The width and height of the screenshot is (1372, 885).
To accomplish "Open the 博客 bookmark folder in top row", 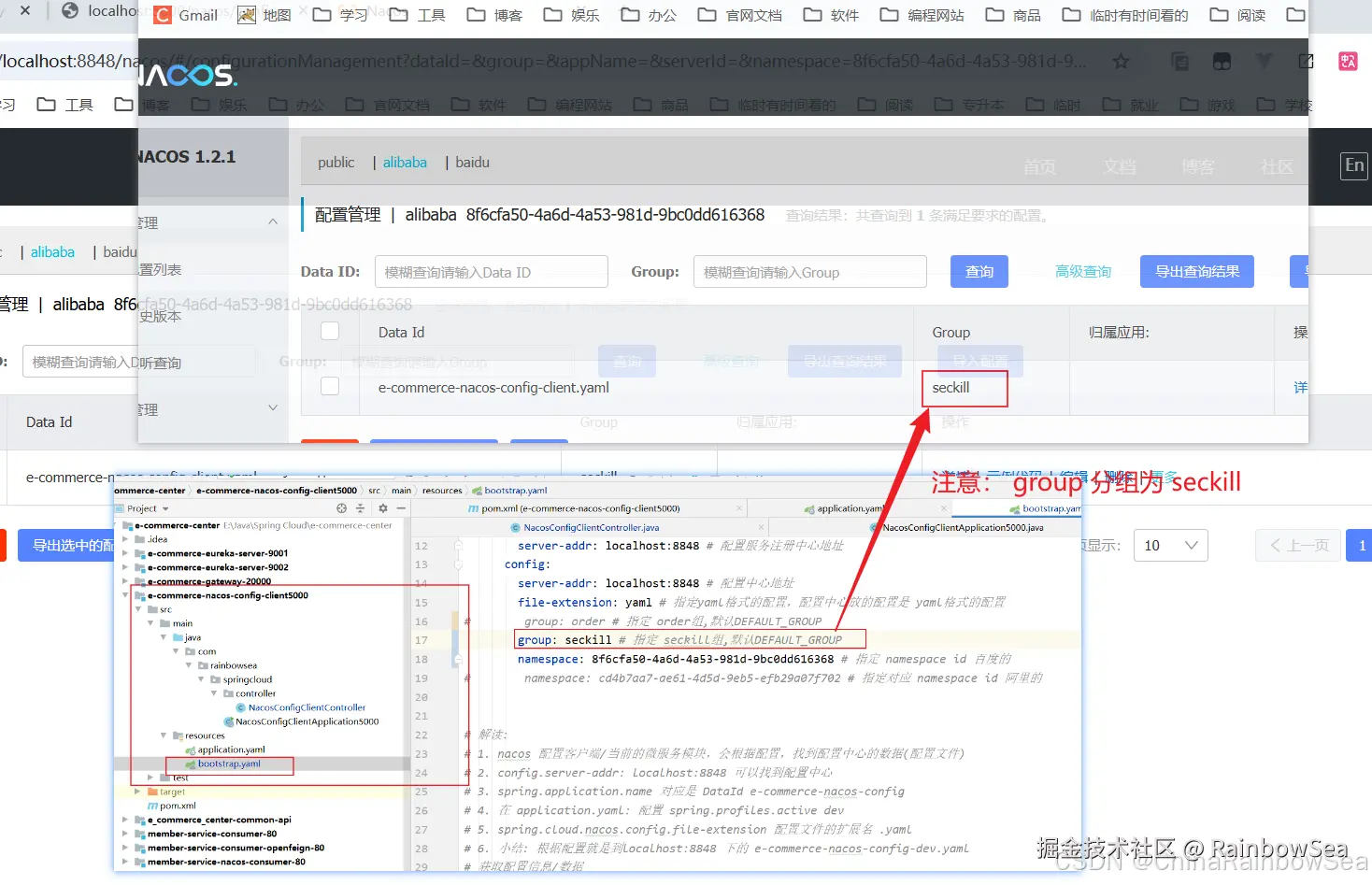I will click(x=494, y=15).
